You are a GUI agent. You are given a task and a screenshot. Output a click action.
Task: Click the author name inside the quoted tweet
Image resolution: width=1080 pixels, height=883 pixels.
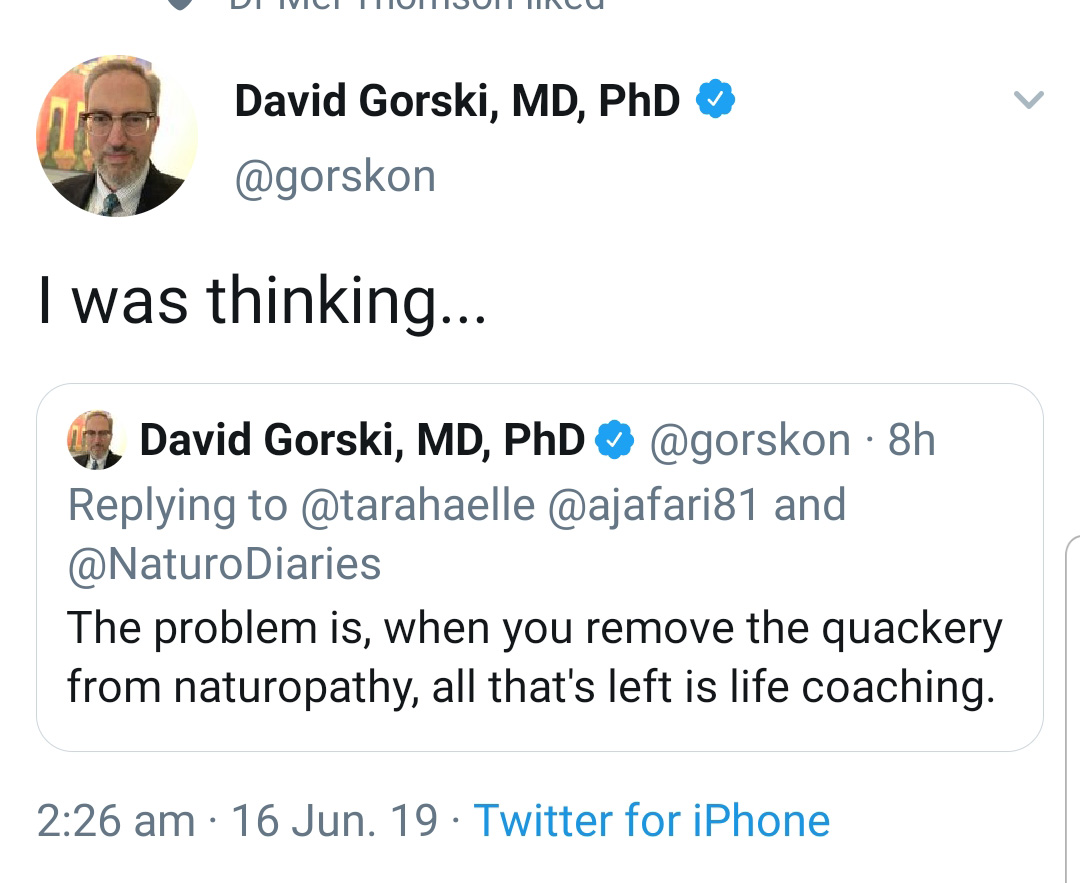[362, 440]
